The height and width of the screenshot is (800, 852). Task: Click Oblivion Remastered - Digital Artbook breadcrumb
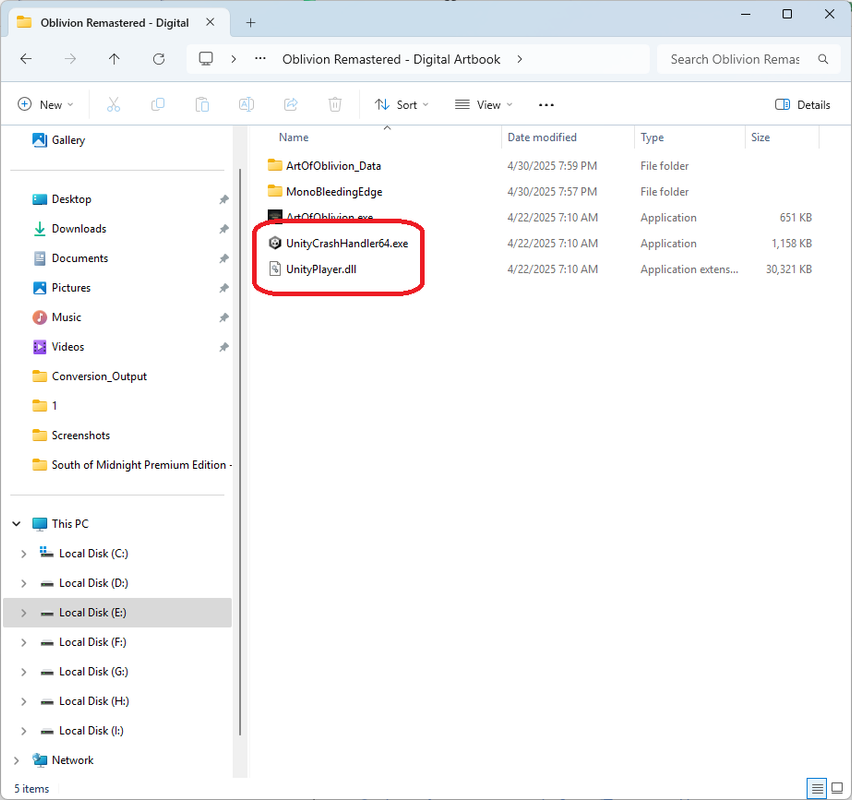point(391,59)
